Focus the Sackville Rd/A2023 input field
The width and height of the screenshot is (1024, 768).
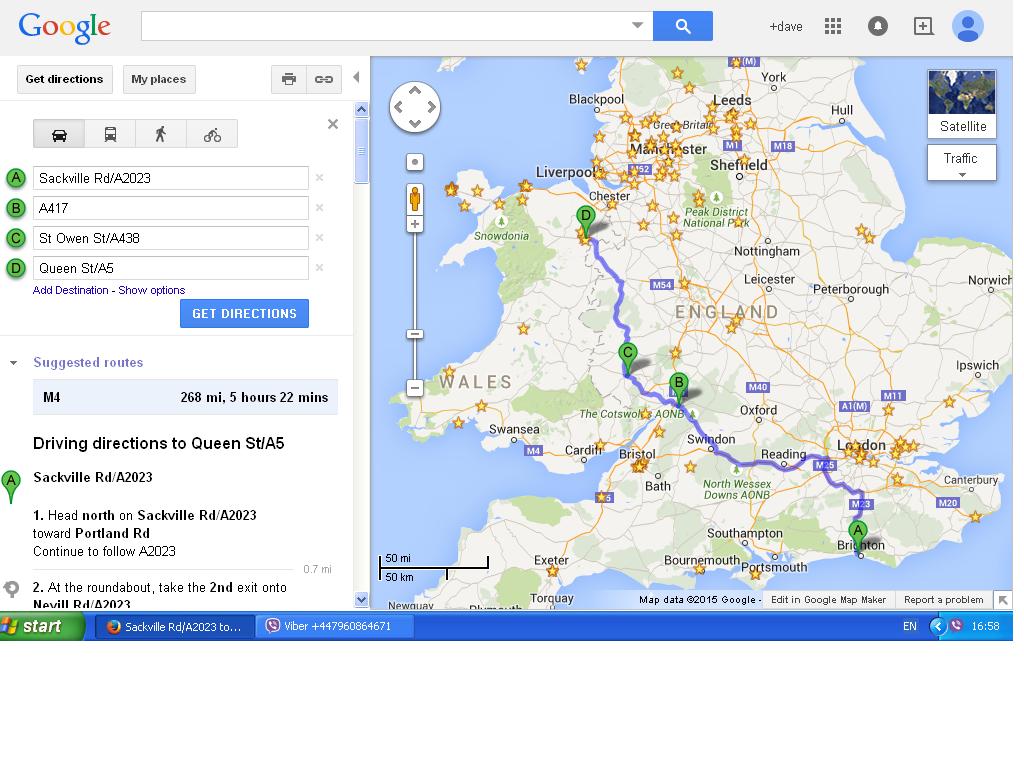170,178
